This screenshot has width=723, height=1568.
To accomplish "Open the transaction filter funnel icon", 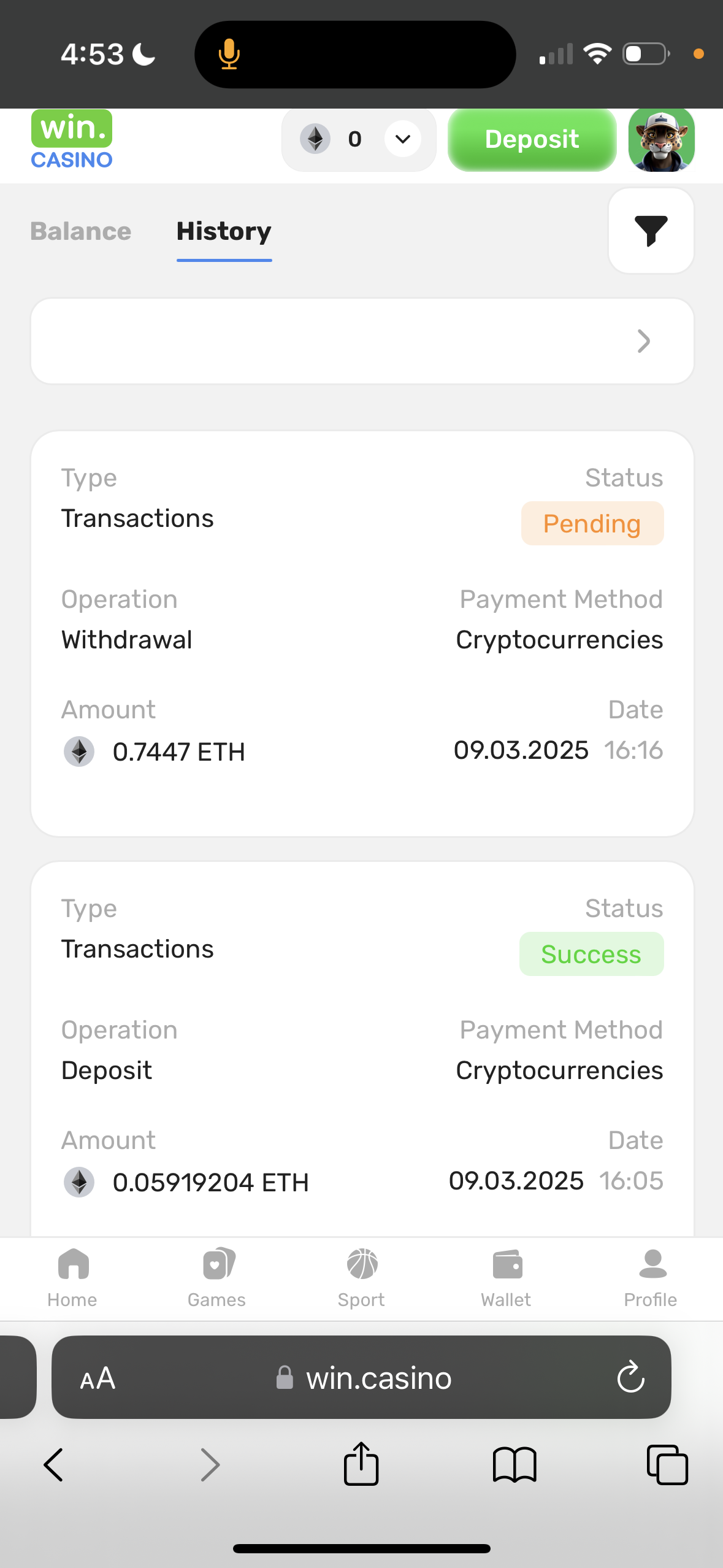I will pyautogui.click(x=651, y=231).
